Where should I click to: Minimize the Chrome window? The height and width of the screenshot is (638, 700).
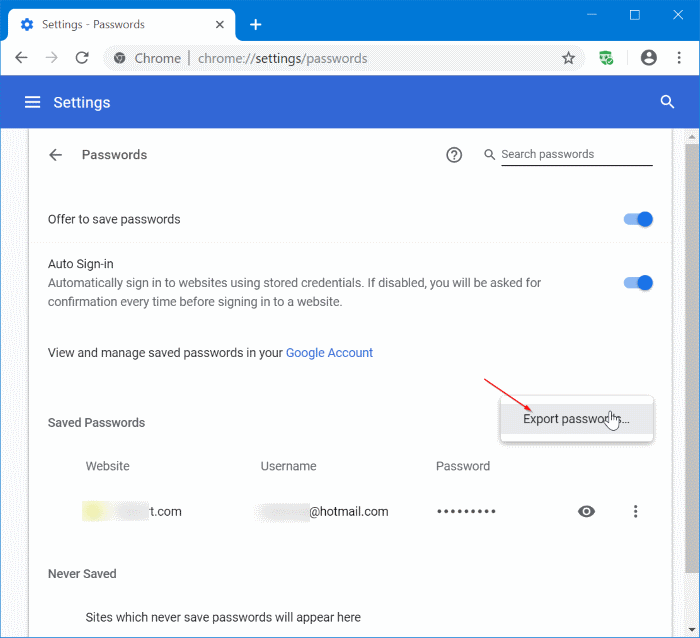(592, 15)
